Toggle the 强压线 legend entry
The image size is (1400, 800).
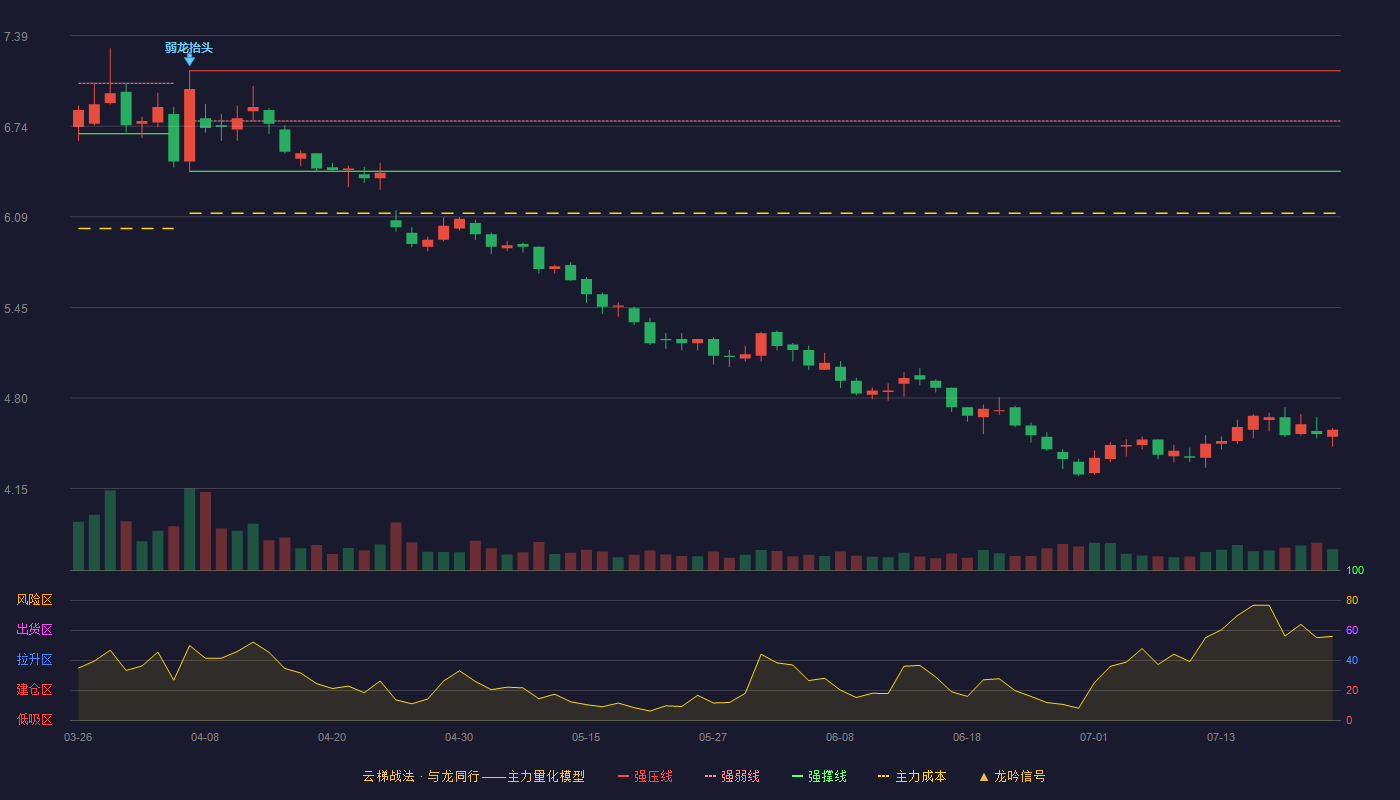645,776
